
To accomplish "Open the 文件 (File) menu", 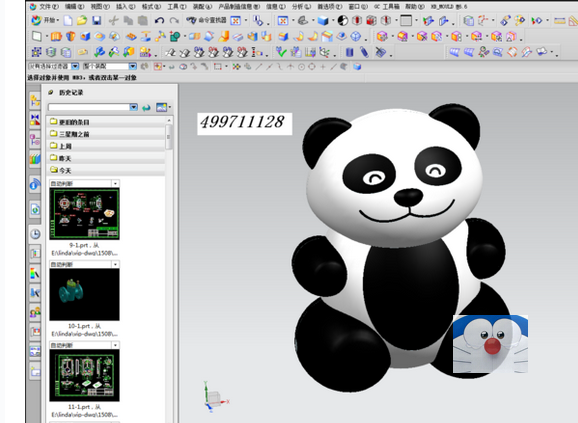I will point(49,7).
